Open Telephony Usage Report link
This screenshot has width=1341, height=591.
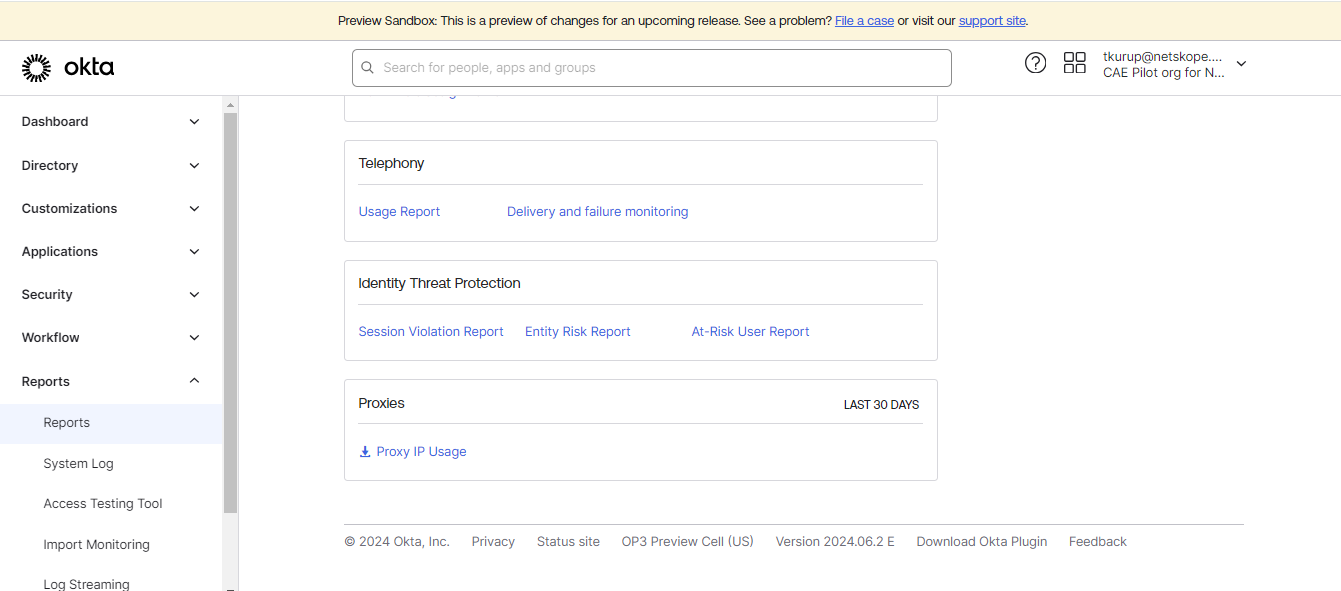point(399,212)
